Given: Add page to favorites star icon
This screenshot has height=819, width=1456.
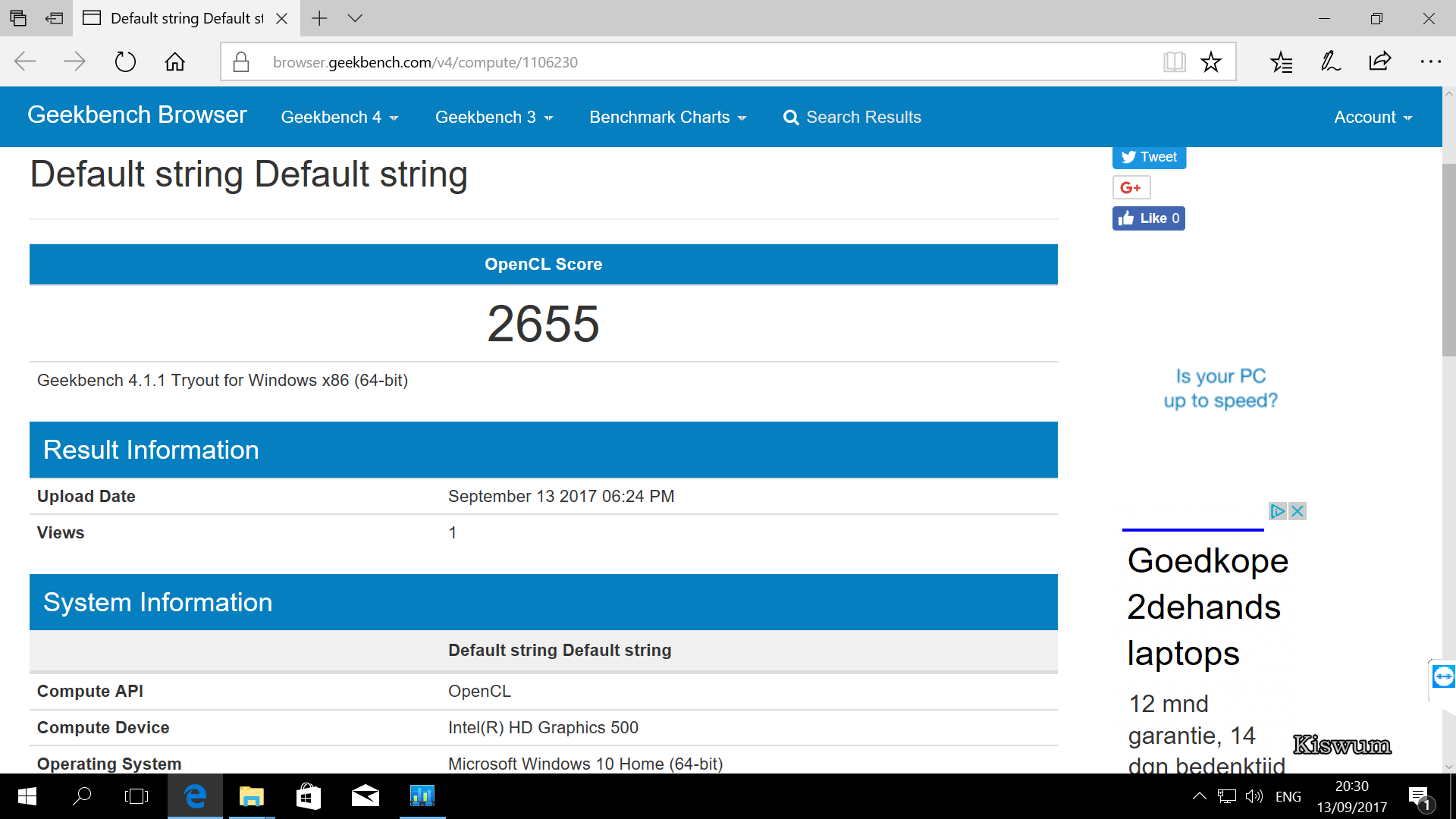Looking at the screenshot, I should click(1211, 62).
